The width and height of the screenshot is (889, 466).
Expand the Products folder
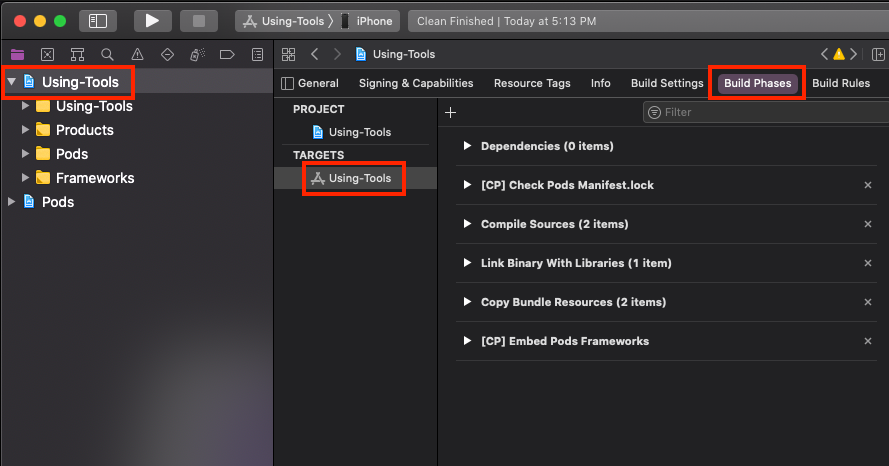point(25,129)
